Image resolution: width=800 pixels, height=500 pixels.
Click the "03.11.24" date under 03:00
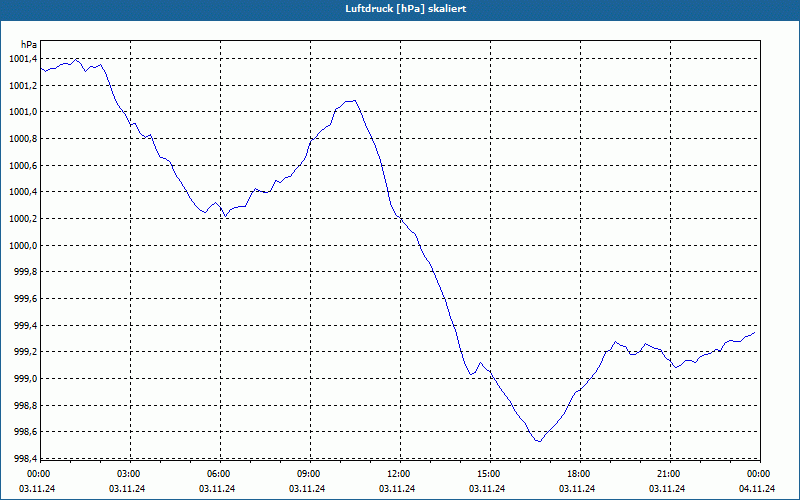[127, 489]
